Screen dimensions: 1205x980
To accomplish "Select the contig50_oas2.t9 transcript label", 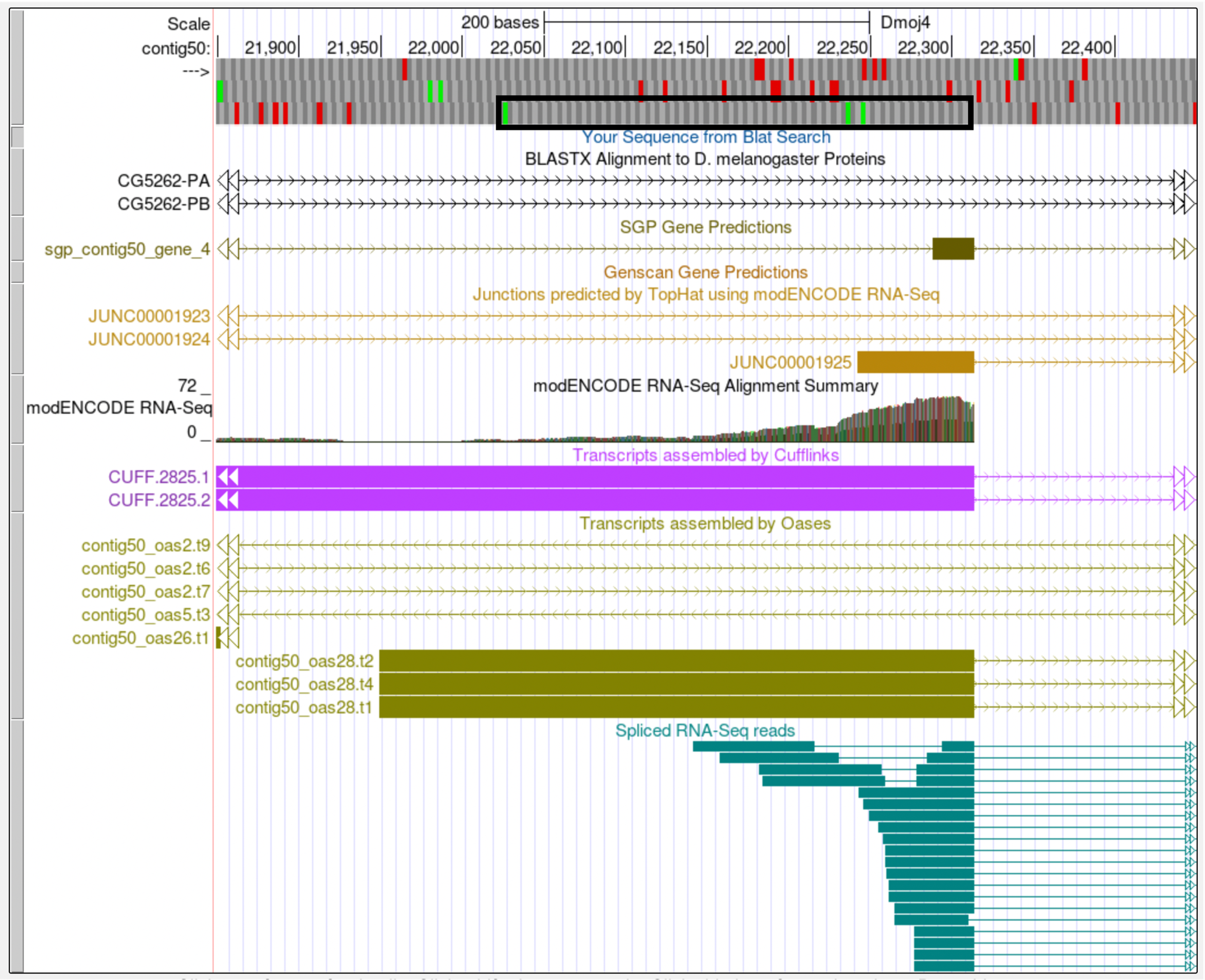I will [x=145, y=545].
